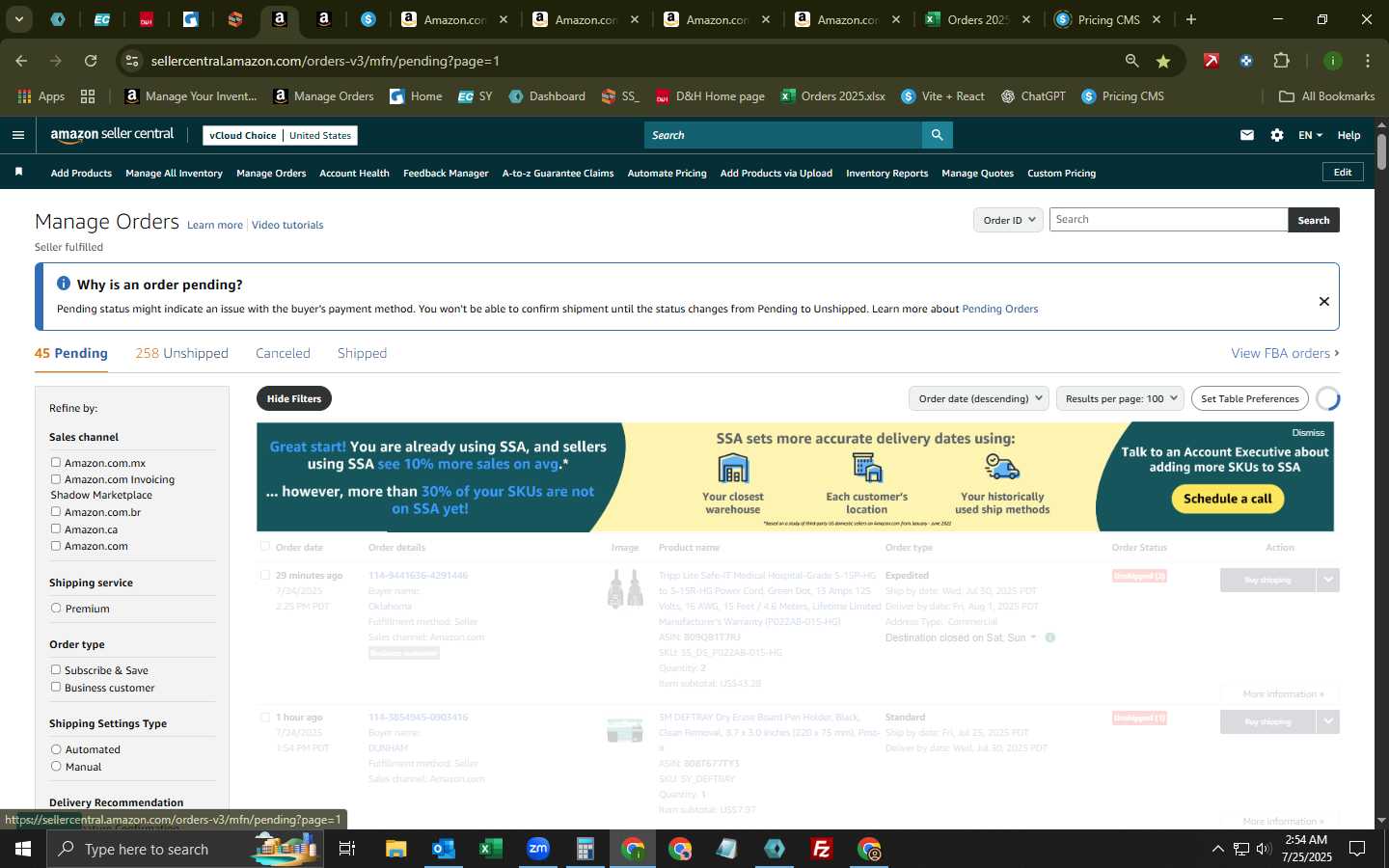Check the Amazon.com sales channel filter
1389x868 pixels.
56,546
